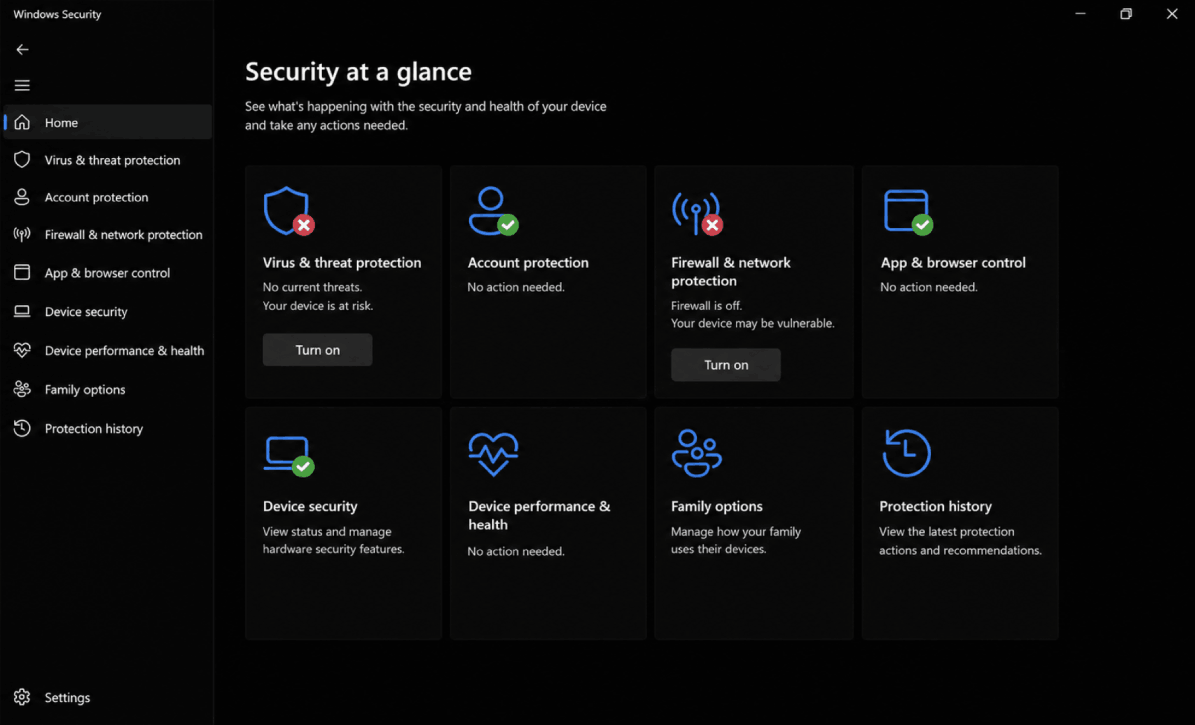Screen dimensions: 1195x725
Task: Click the laptop icon on Device security card
Action: click(289, 456)
